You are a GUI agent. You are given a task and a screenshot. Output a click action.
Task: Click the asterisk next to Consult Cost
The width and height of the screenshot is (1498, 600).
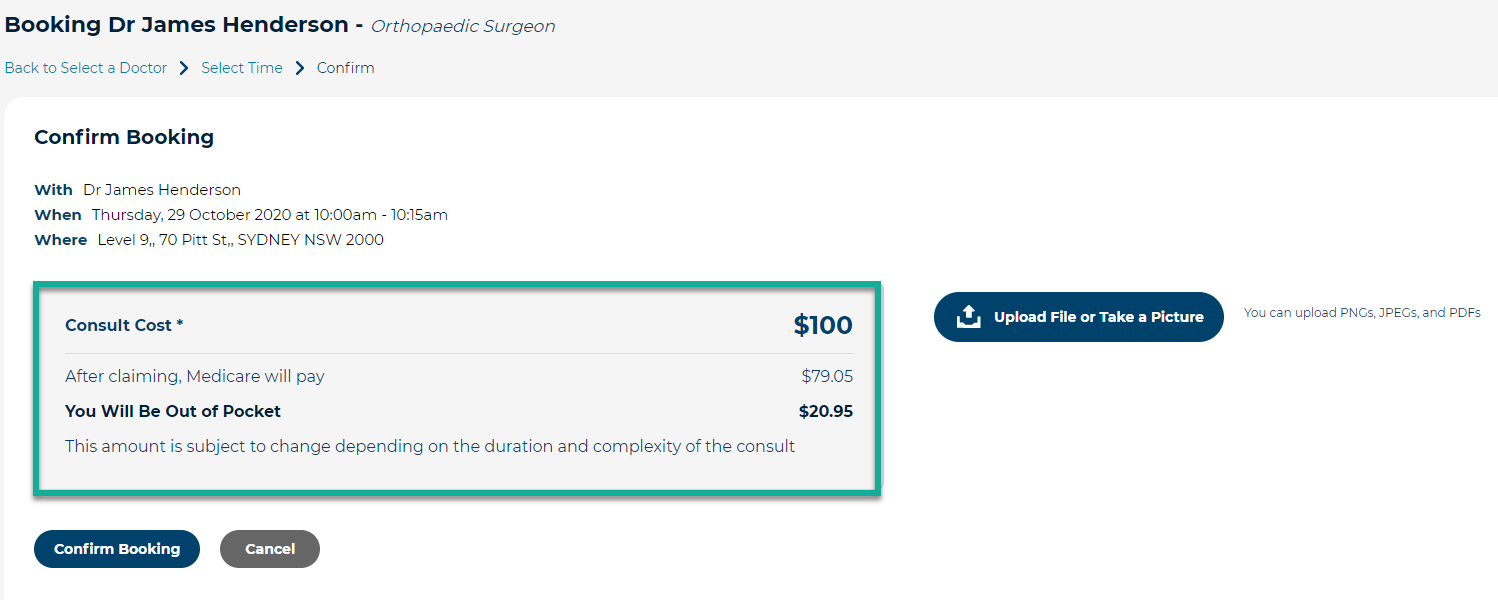pyautogui.click(x=179, y=325)
